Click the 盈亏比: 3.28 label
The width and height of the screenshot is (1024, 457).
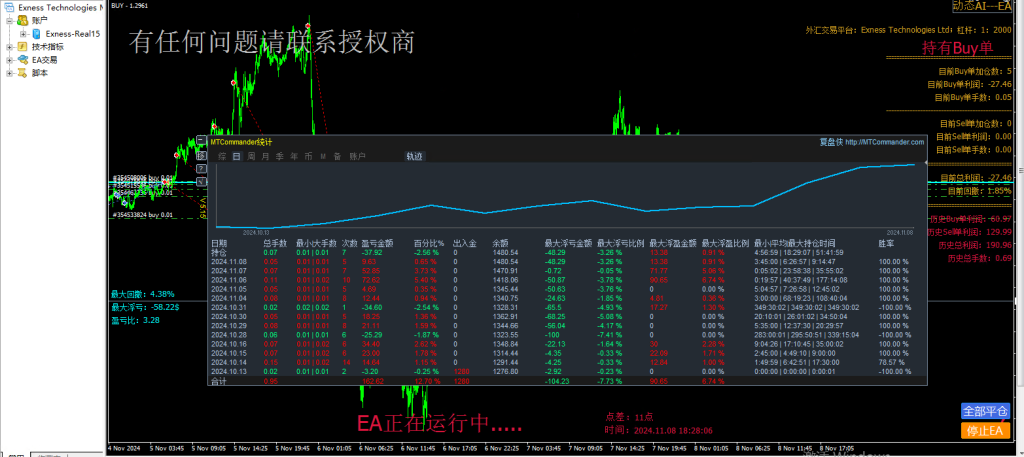135,320
